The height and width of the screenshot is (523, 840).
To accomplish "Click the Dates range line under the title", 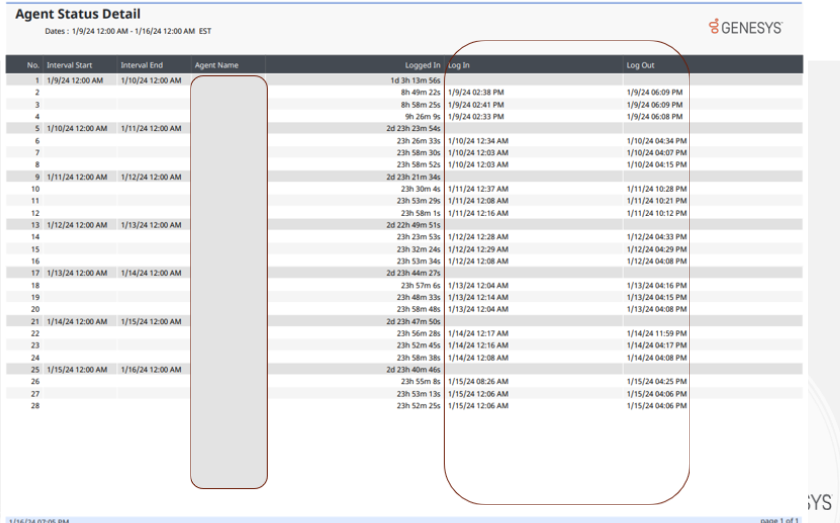I will point(128,31).
